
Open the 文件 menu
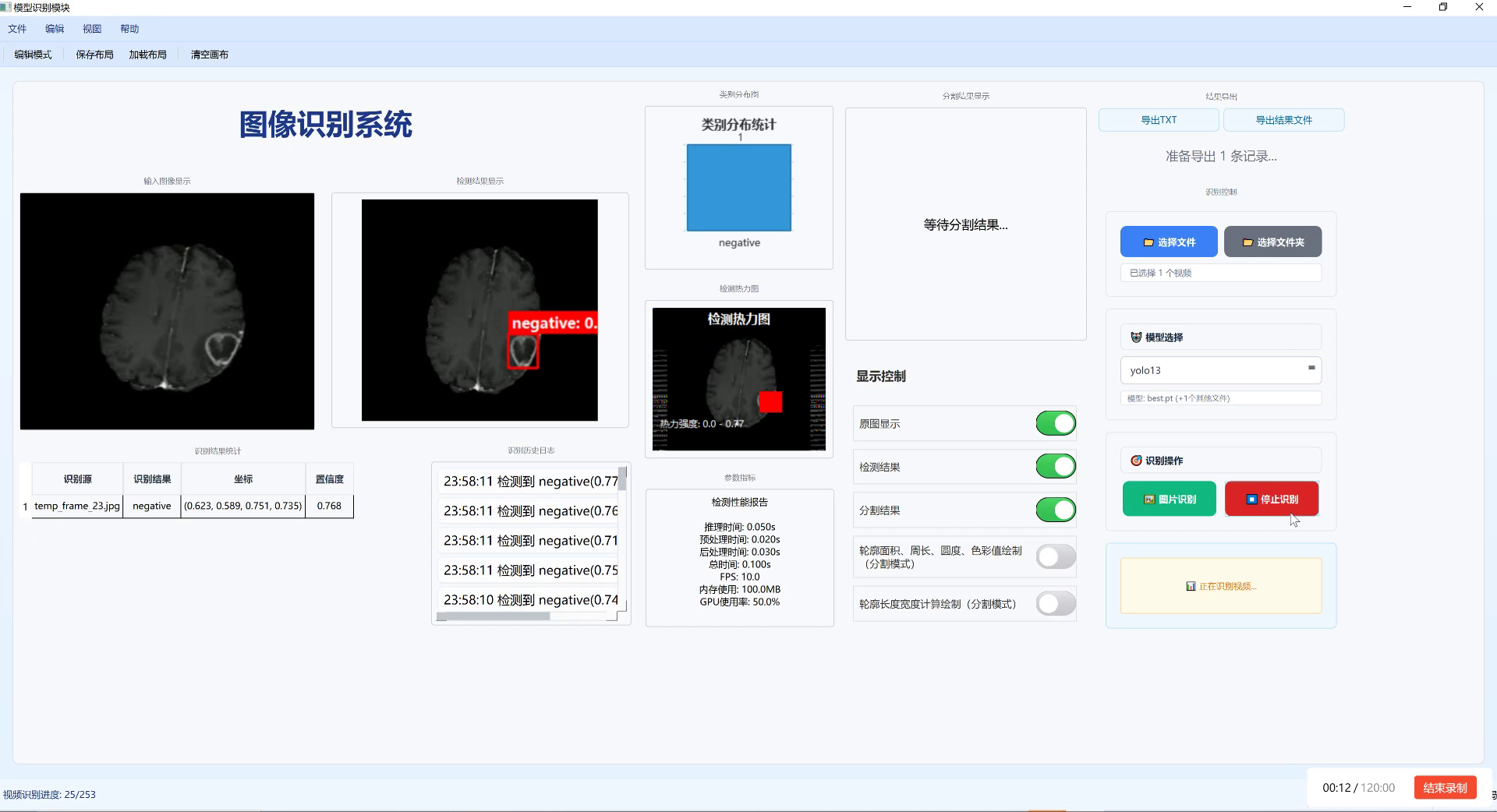17,29
